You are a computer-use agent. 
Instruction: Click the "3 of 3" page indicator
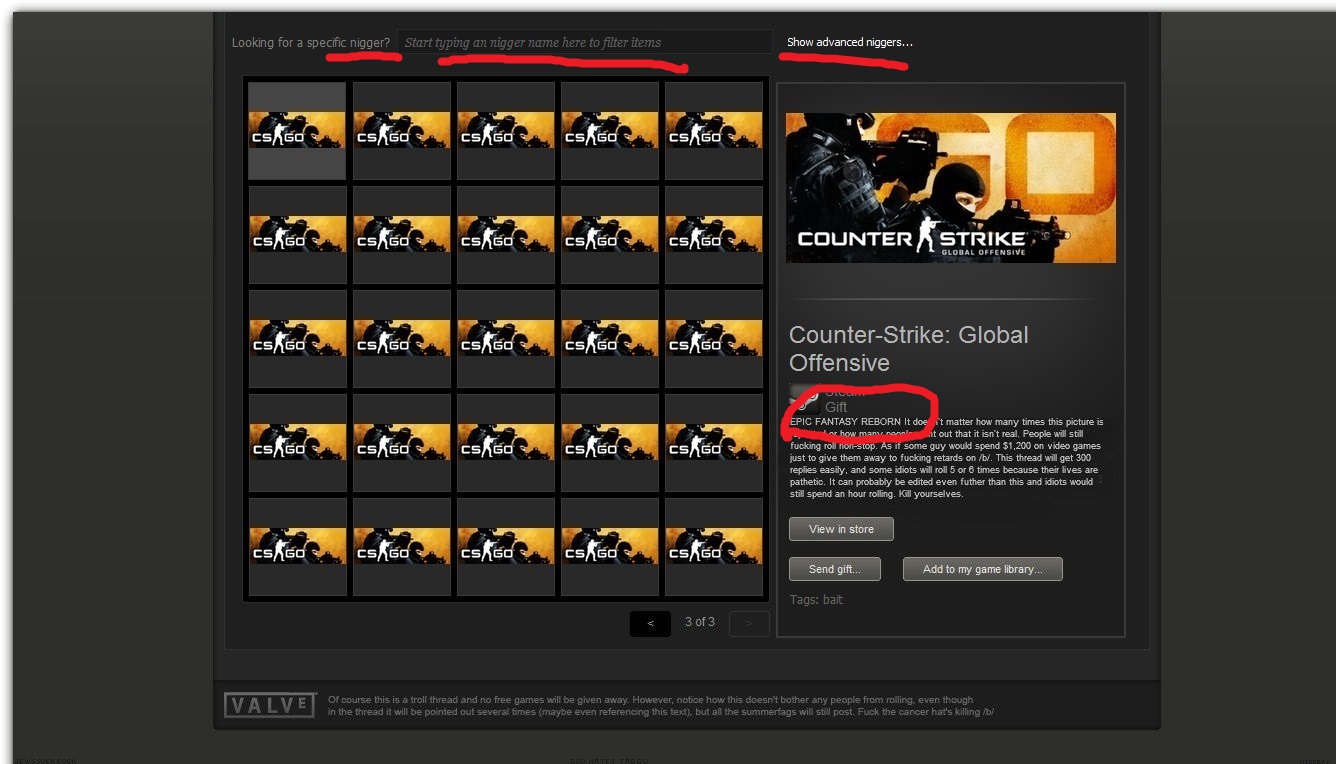tap(700, 622)
